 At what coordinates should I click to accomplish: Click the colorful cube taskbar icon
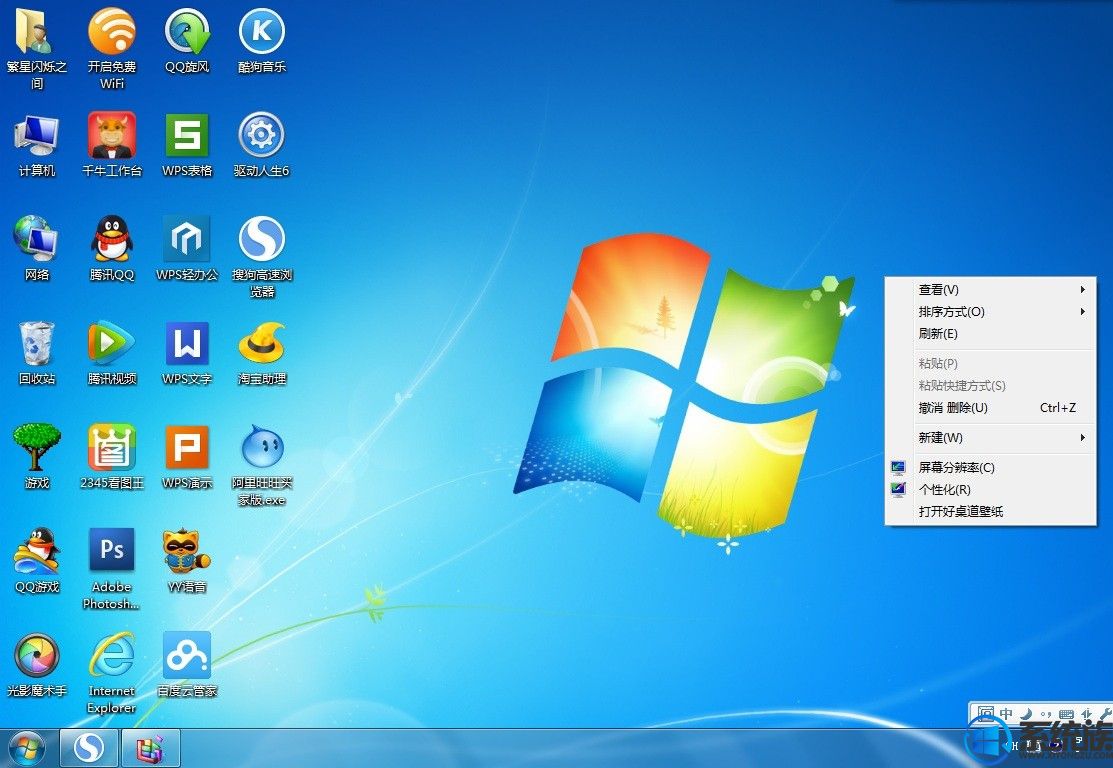(x=150, y=747)
